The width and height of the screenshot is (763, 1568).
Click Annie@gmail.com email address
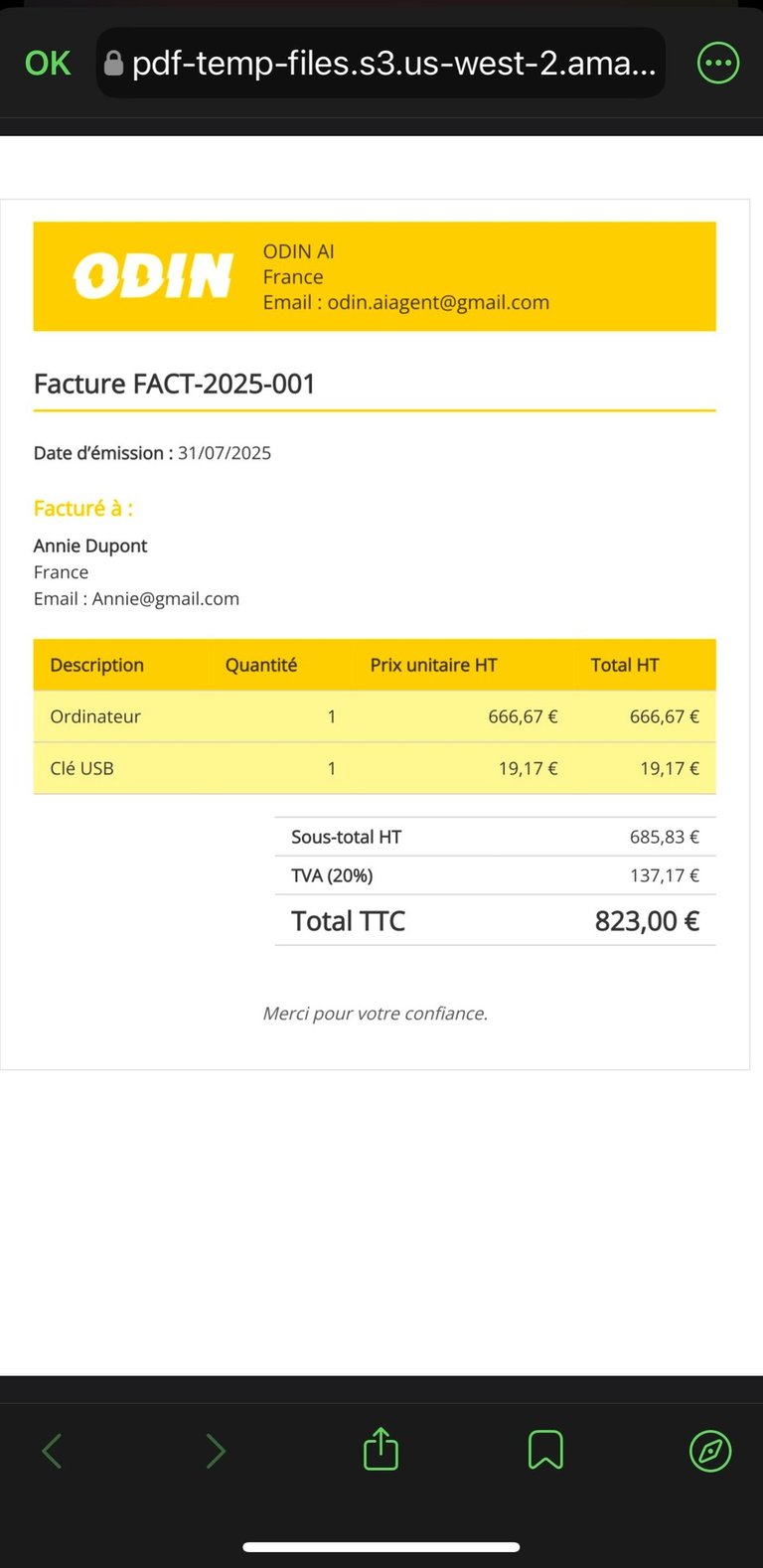click(x=165, y=598)
